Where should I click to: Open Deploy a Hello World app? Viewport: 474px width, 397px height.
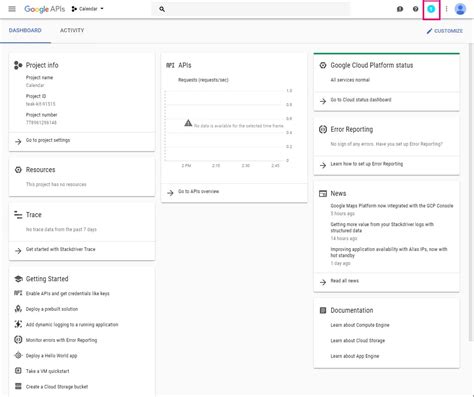coord(51,356)
